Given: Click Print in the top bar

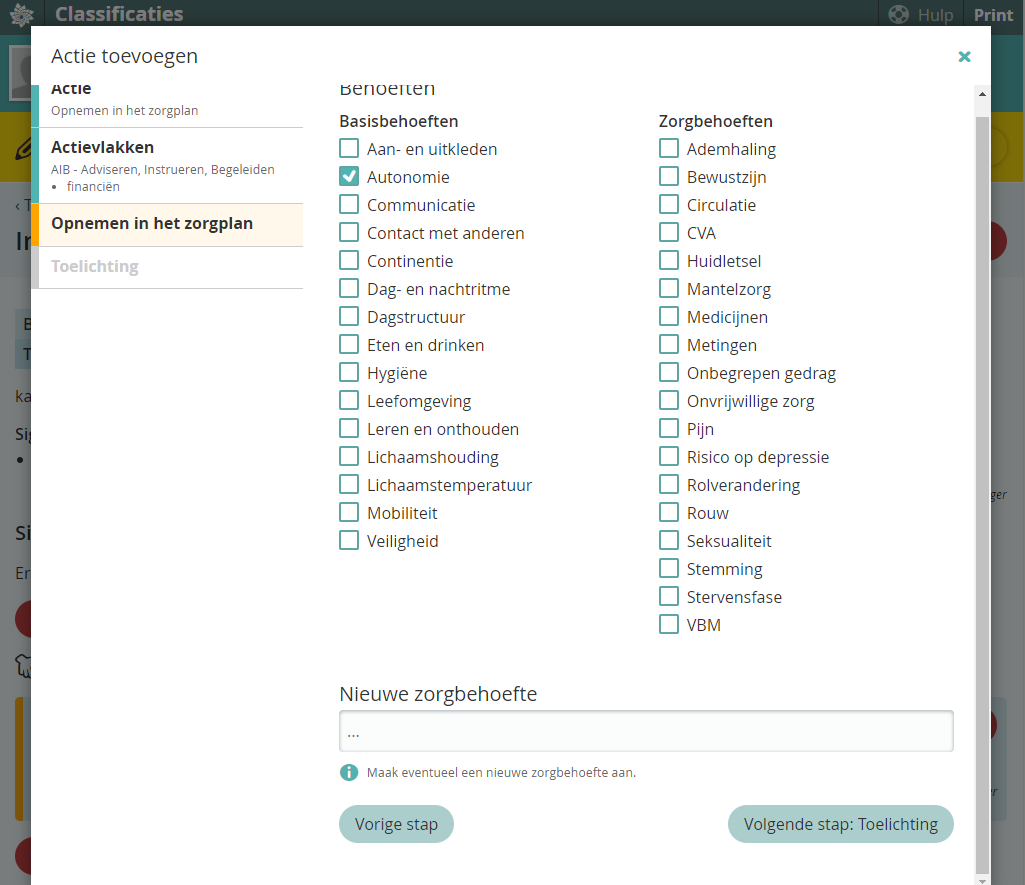Looking at the screenshot, I should [x=993, y=14].
